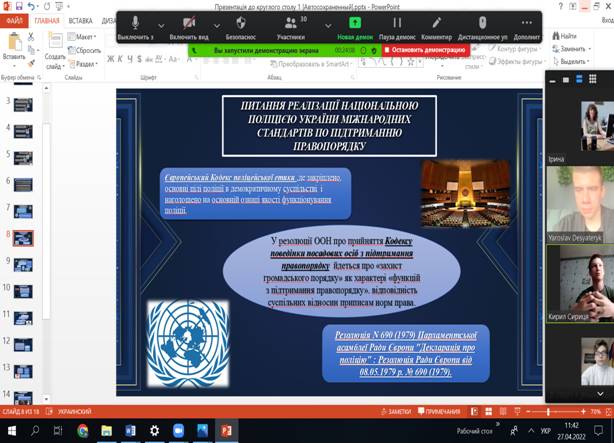Screen dimensions: 614x443
Task: Open Zoom remote control option
Action: point(482,27)
